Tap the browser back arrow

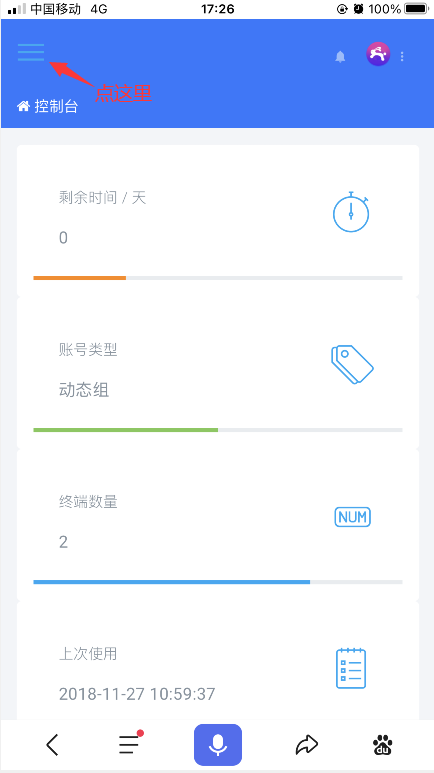pos(52,744)
